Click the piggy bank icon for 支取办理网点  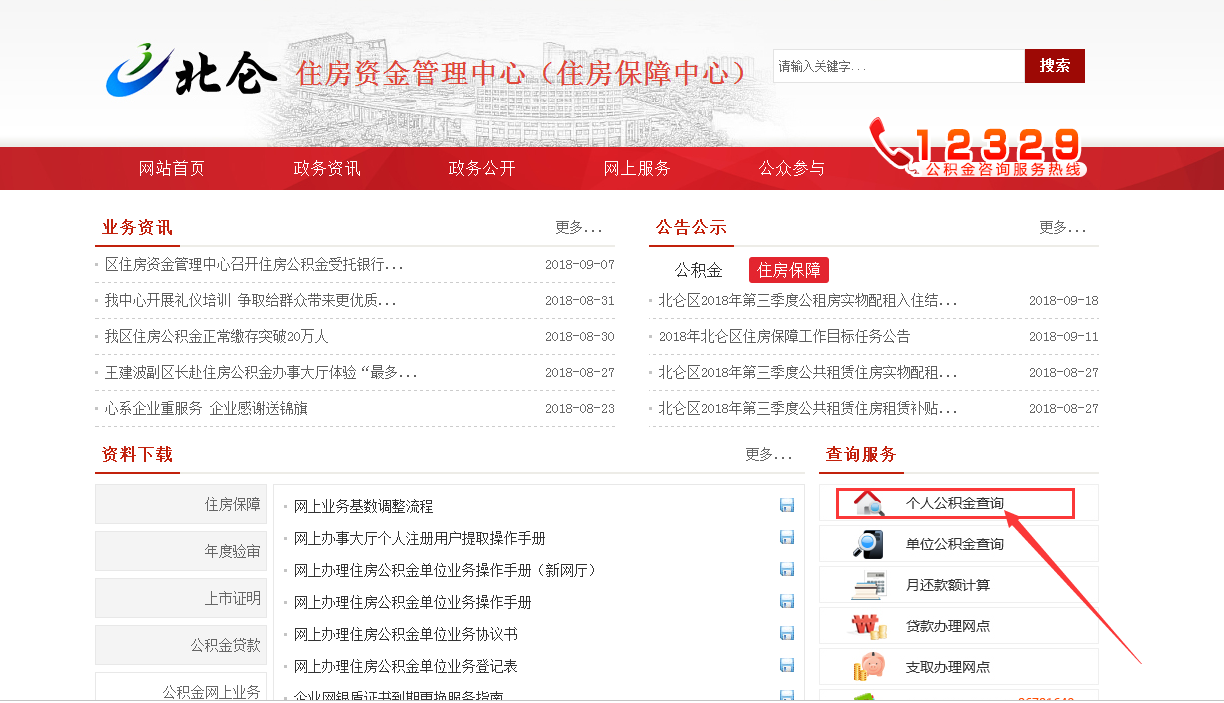pyautogui.click(x=868, y=666)
